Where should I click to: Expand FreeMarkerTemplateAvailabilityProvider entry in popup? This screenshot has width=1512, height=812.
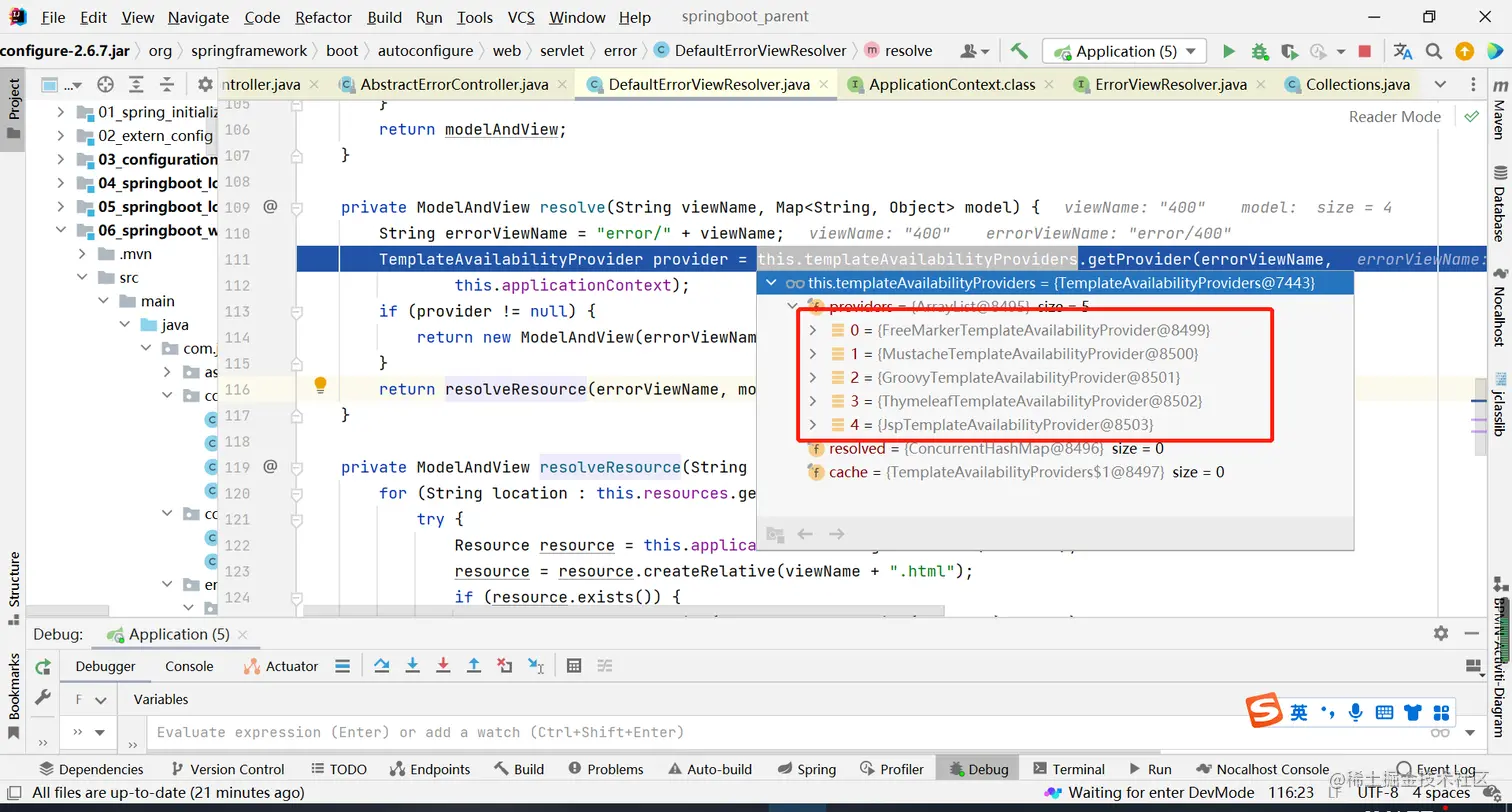(x=813, y=330)
